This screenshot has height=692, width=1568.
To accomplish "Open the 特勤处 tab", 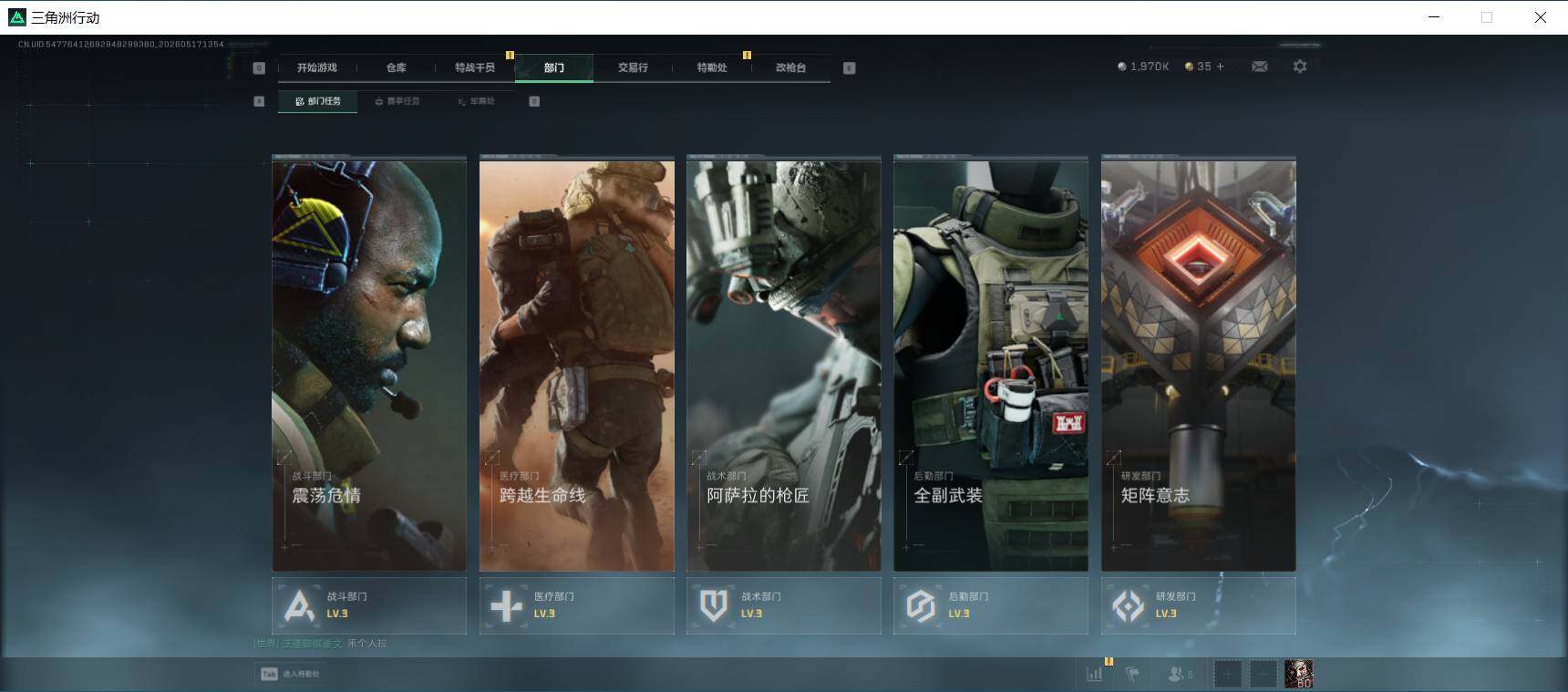I will (x=712, y=67).
